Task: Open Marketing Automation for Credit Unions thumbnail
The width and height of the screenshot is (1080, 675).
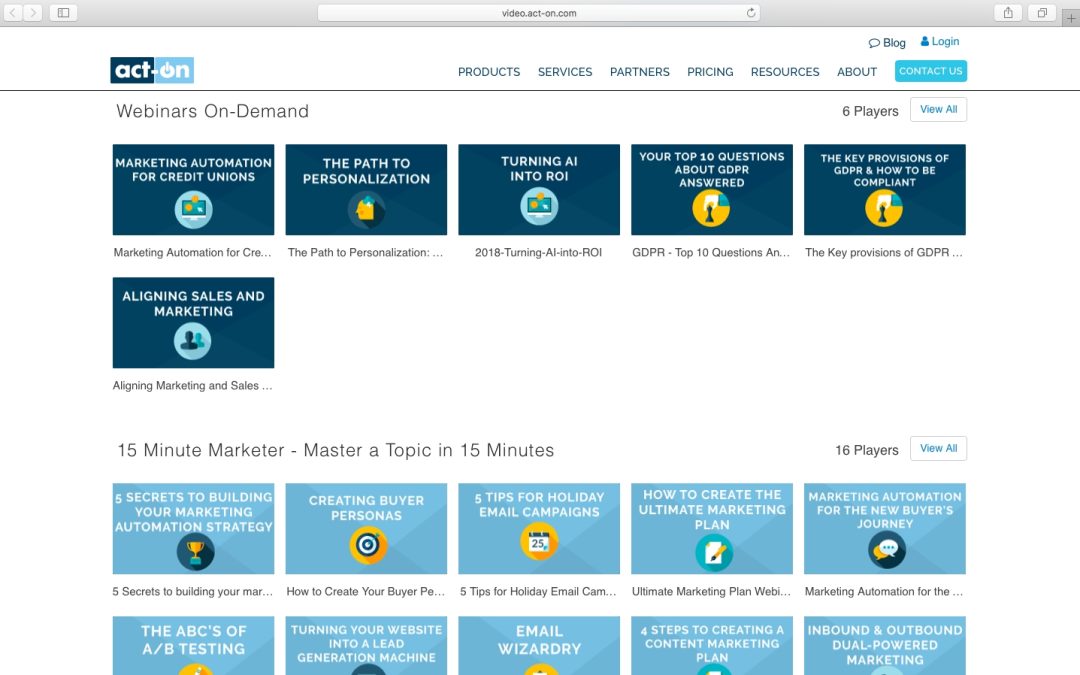Action: pos(194,189)
